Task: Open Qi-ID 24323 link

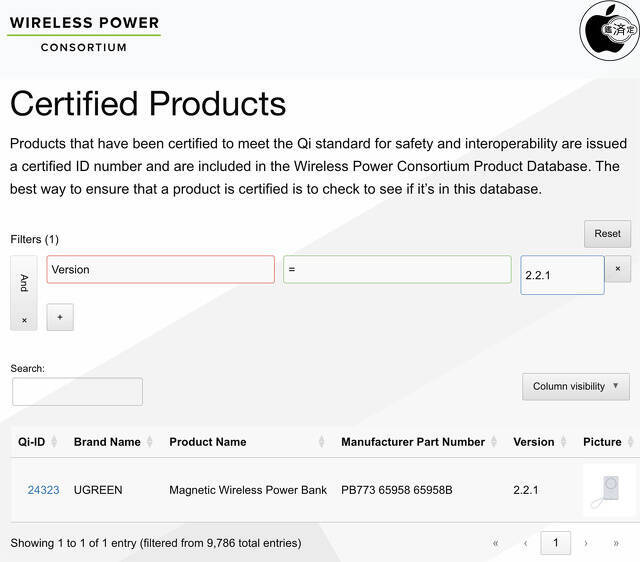Action: tap(43, 490)
